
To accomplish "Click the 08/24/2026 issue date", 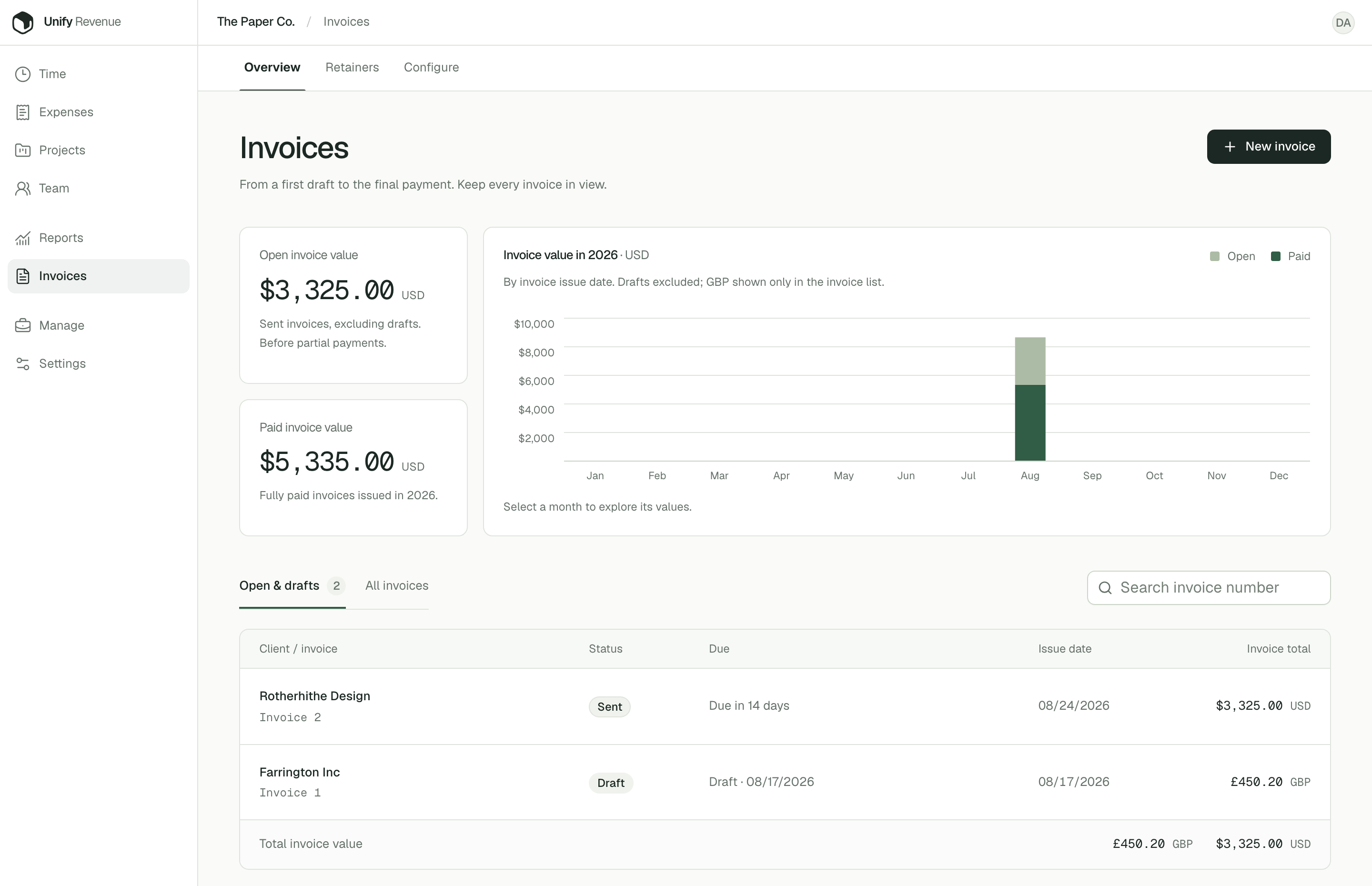I will [1073, 706].
